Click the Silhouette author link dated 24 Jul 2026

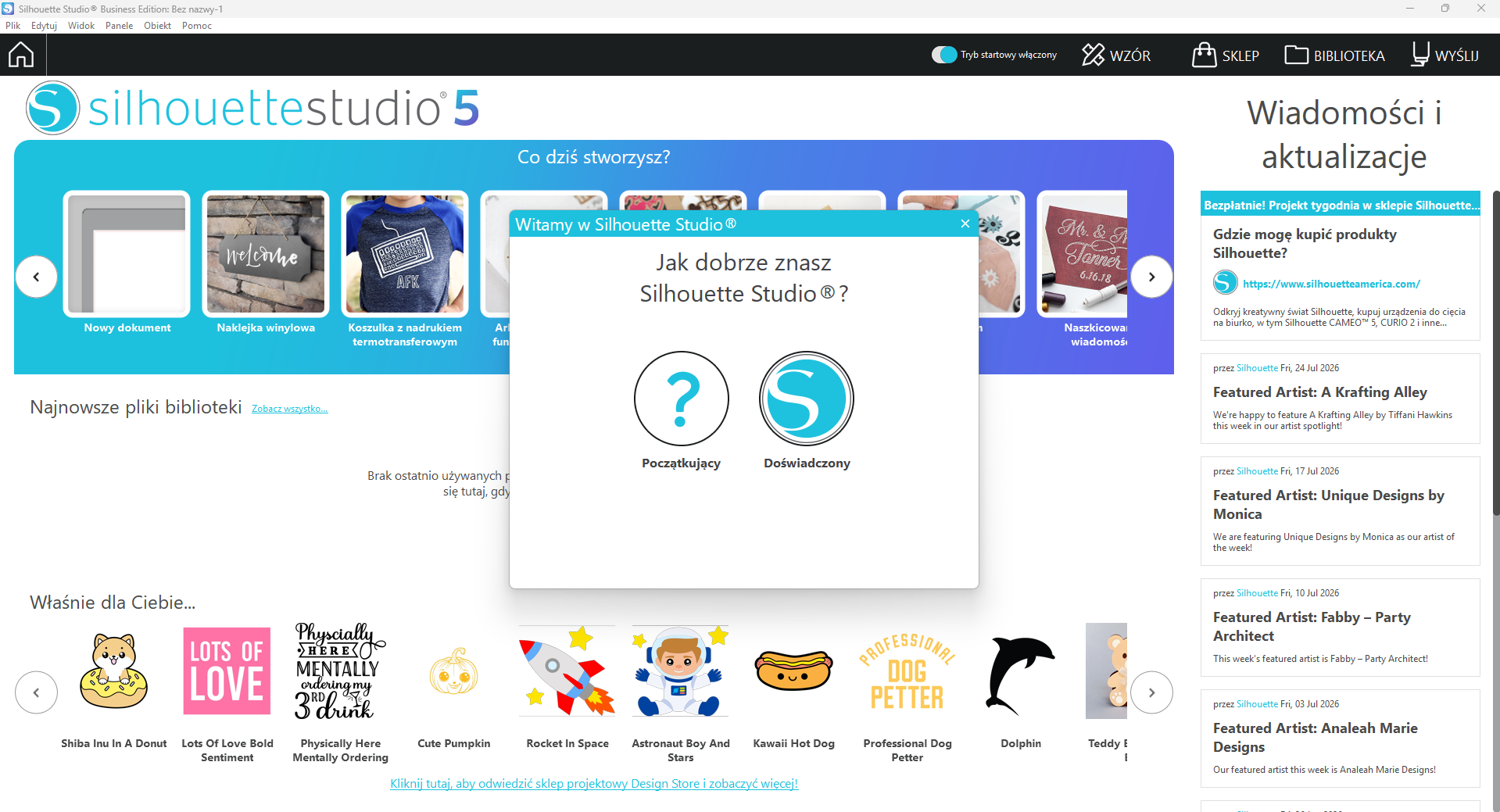pos(1257,368)
